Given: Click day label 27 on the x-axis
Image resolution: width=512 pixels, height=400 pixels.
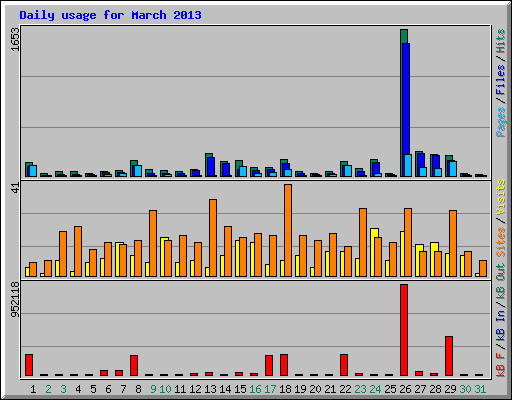Looking at the screenshot, I should [x=420, y=389].
